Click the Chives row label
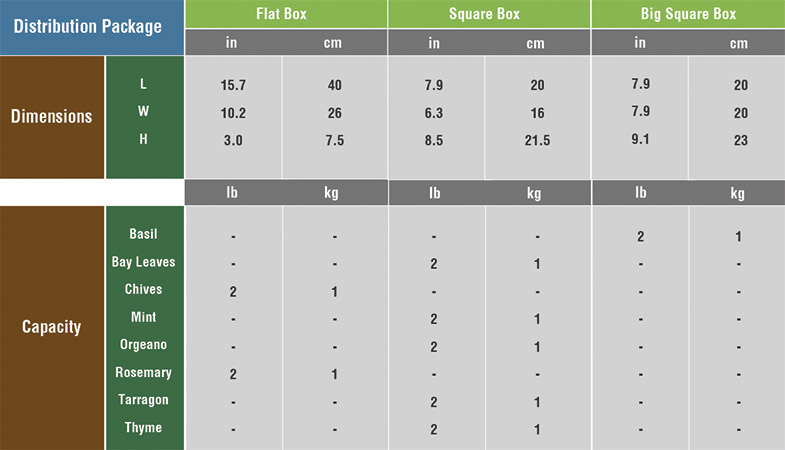Image resolution: width=785 pixels, height=450 pixels. tap(144, 290)
